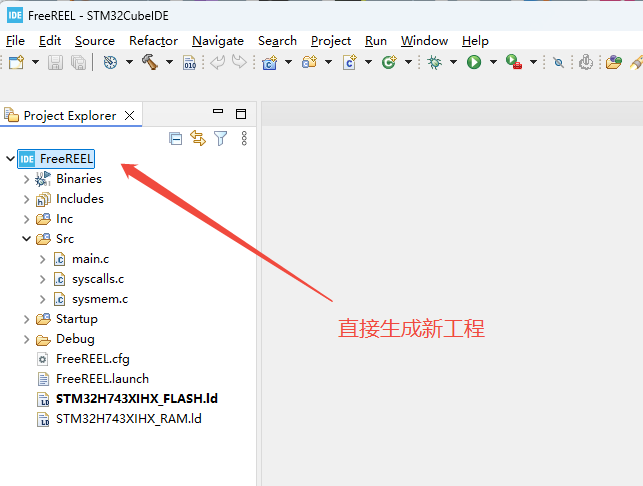Expand the Debug folder
Screen dimensions: 643x486
27,339
